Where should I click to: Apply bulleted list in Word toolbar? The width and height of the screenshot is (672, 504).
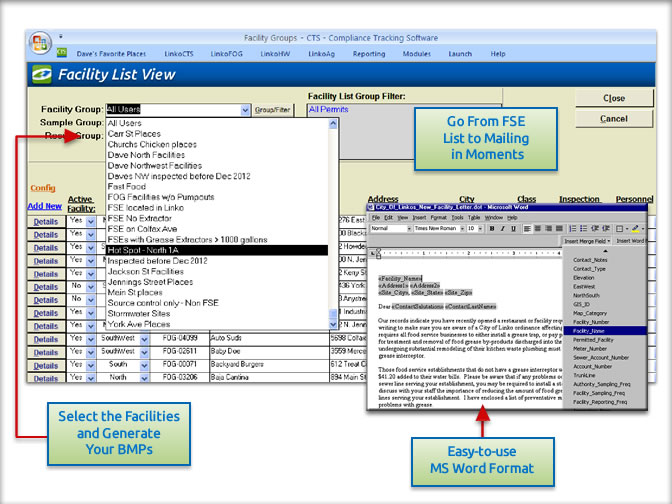pyautogui.click(x=583, y=229)
